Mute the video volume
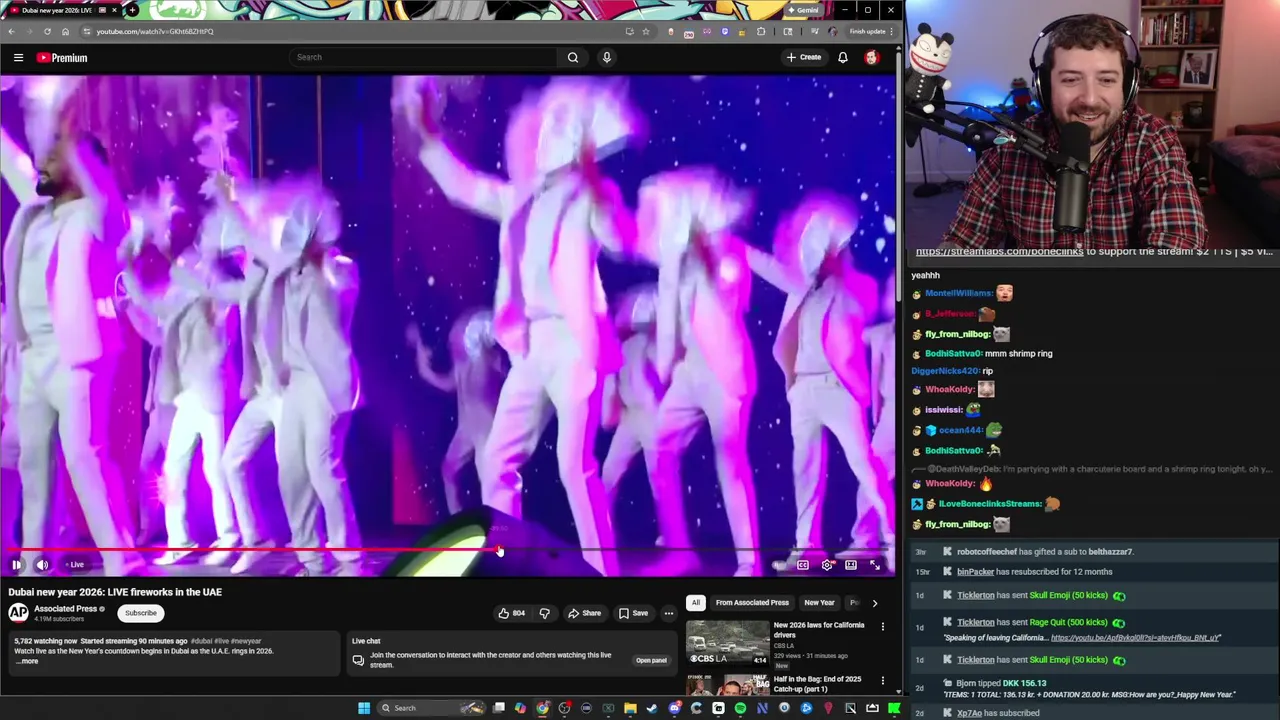1280x720 pixels. click(x=42, y=565)
